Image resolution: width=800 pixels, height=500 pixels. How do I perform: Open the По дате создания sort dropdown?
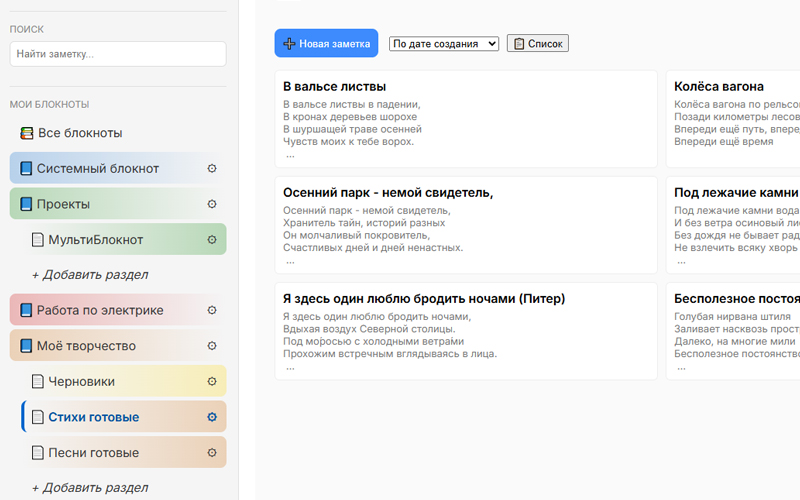444,44
